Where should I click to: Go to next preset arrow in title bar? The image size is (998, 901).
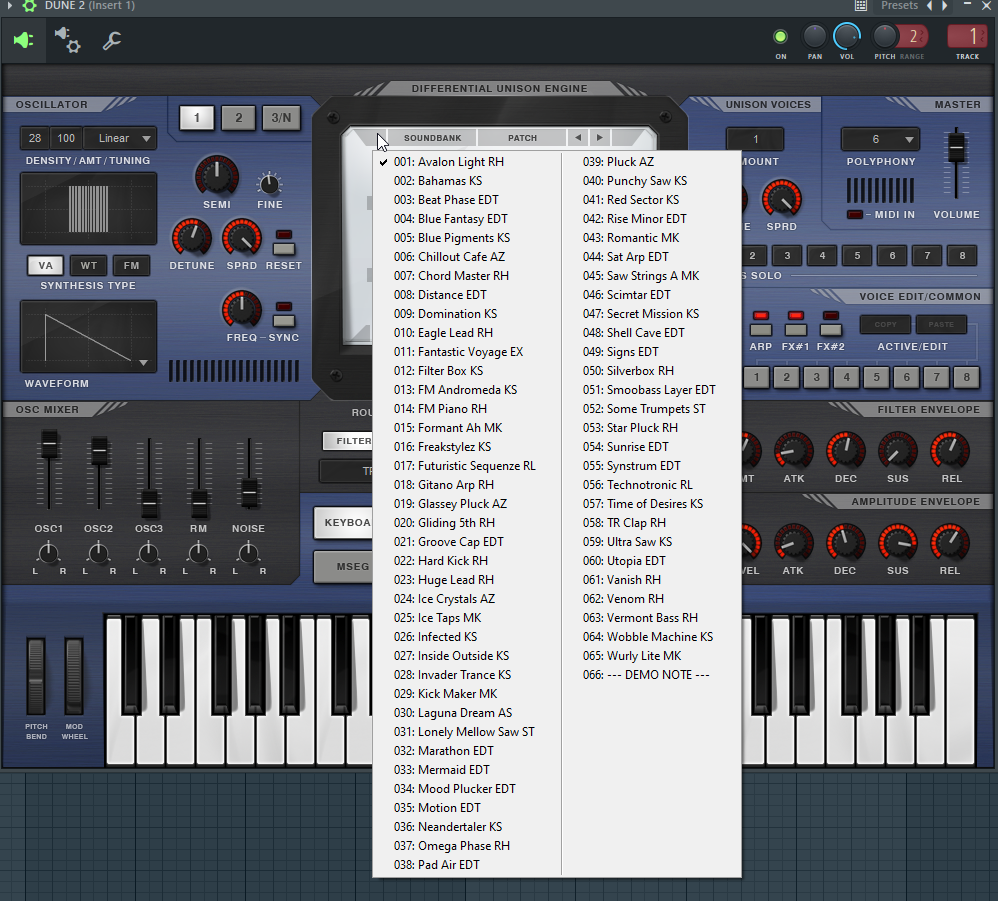(x=945, y=6)
